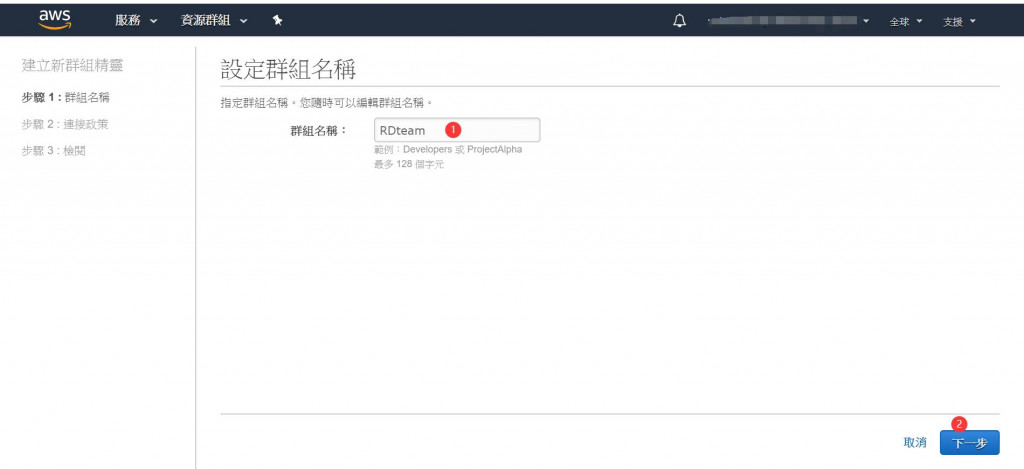Click the 設定群組名稱 heading
This screenshot has width=1024, height=469.
point(288,69)
